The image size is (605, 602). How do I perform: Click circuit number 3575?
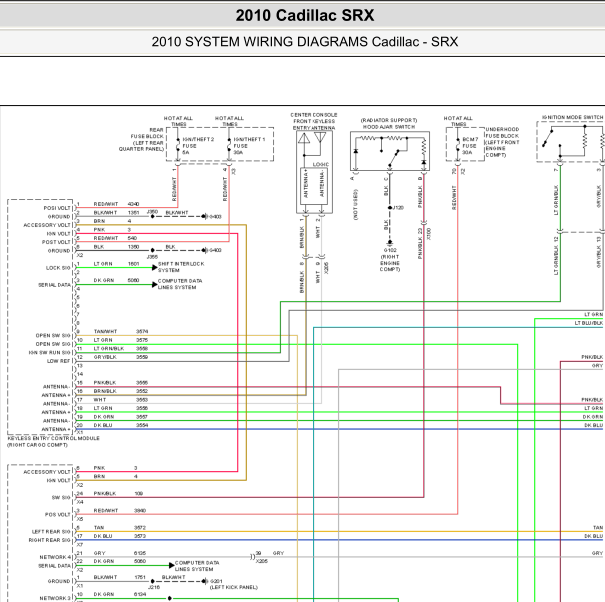[x=142, y=340]
